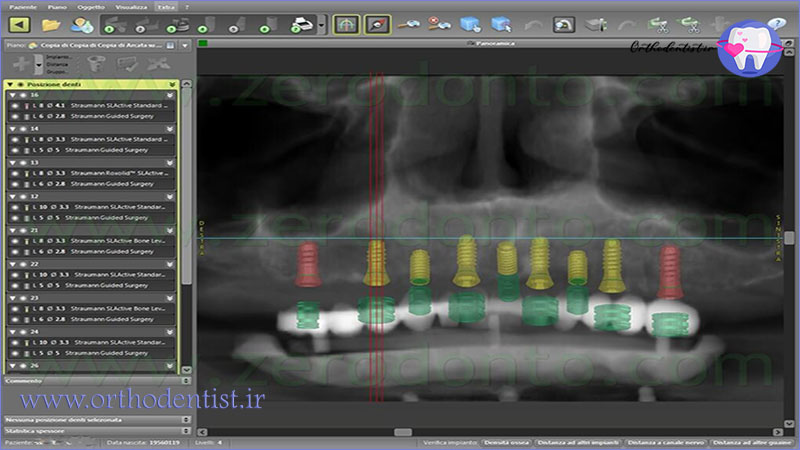Image resolution: width=800 pixels, height=450 pixels.
Task: Go to workflow step 1 icon
Action: (x=114, y=25)
